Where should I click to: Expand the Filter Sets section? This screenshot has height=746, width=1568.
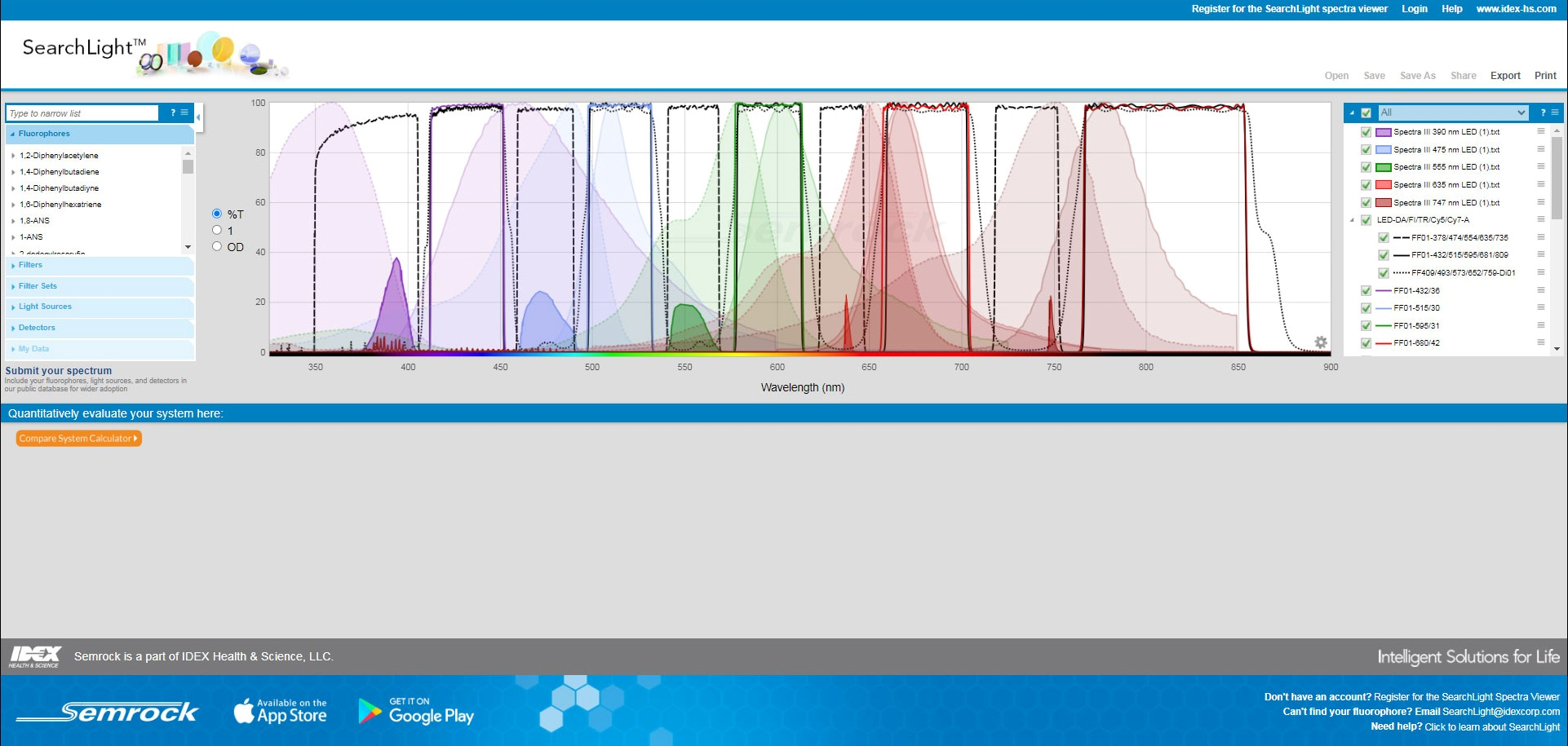pos(100,286)
